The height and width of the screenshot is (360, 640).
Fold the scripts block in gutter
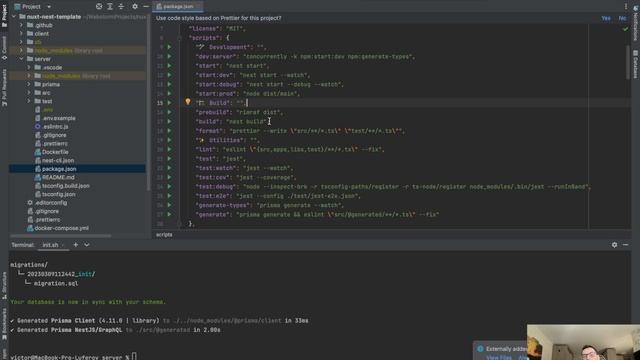[x=179, y=38]
